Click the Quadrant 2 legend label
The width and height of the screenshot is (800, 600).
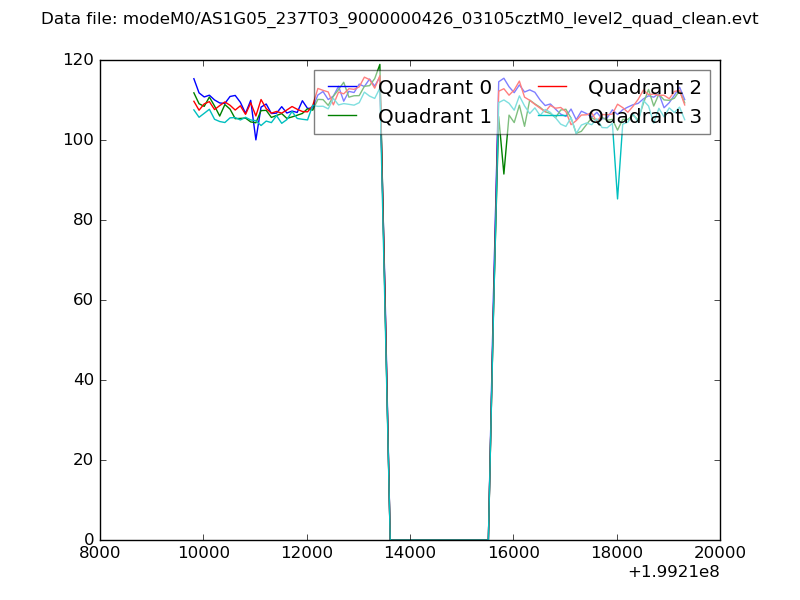point(644,86)
